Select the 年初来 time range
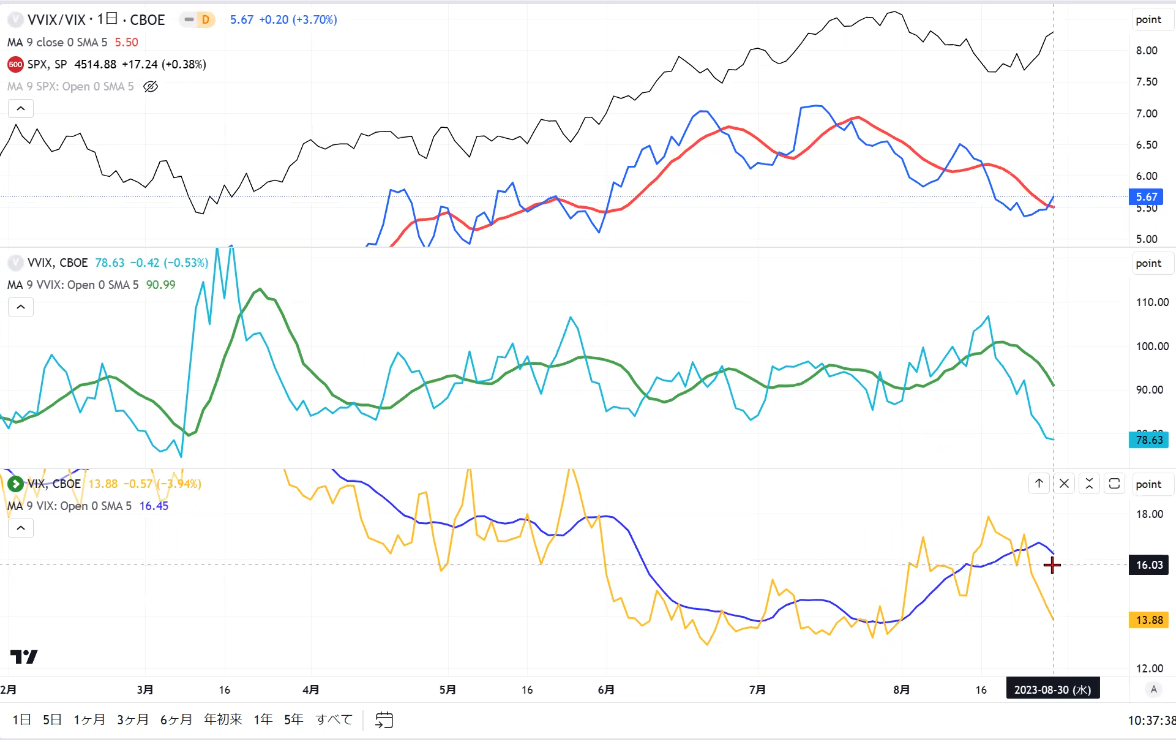 (223, 720)
